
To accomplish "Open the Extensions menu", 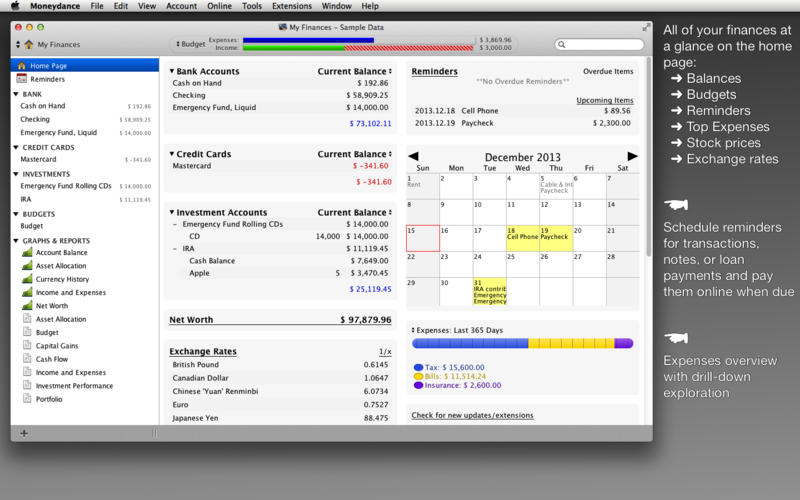I will click(x=292, y=6).
